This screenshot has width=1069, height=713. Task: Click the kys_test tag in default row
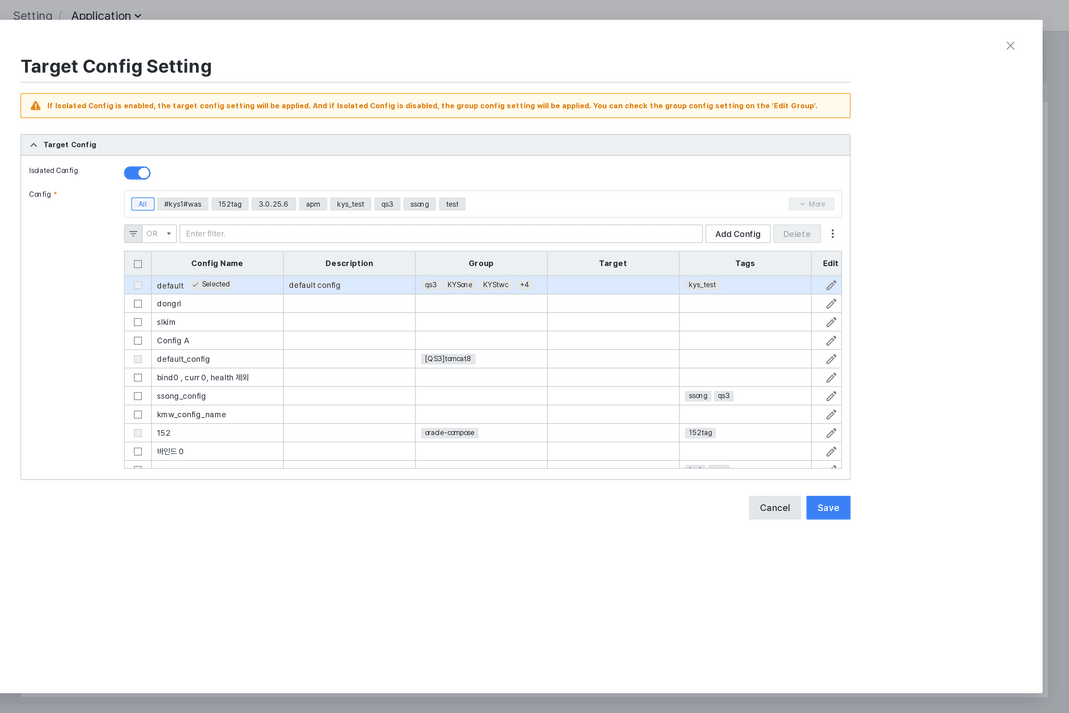(702, 285)
